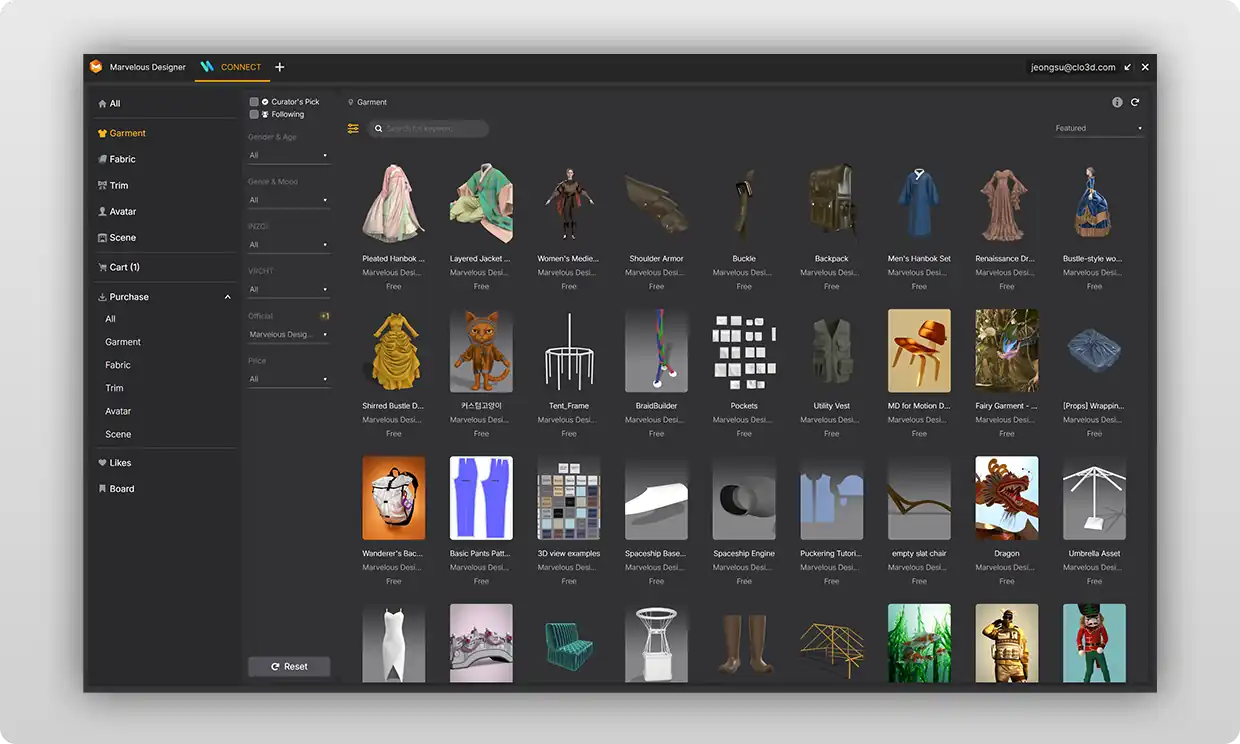Open a new tab with the plus icon
1240x744 pixels.
point(280,67)
